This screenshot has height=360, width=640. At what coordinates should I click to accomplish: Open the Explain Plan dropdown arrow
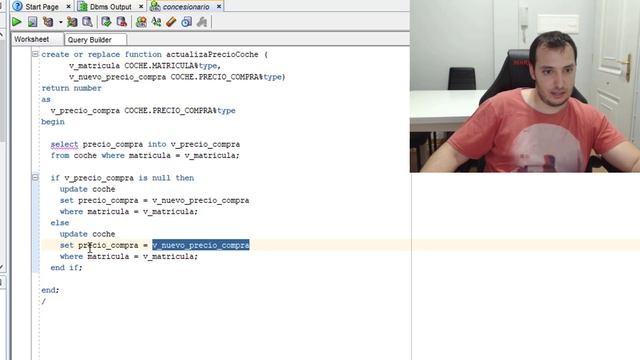(60, 22)
